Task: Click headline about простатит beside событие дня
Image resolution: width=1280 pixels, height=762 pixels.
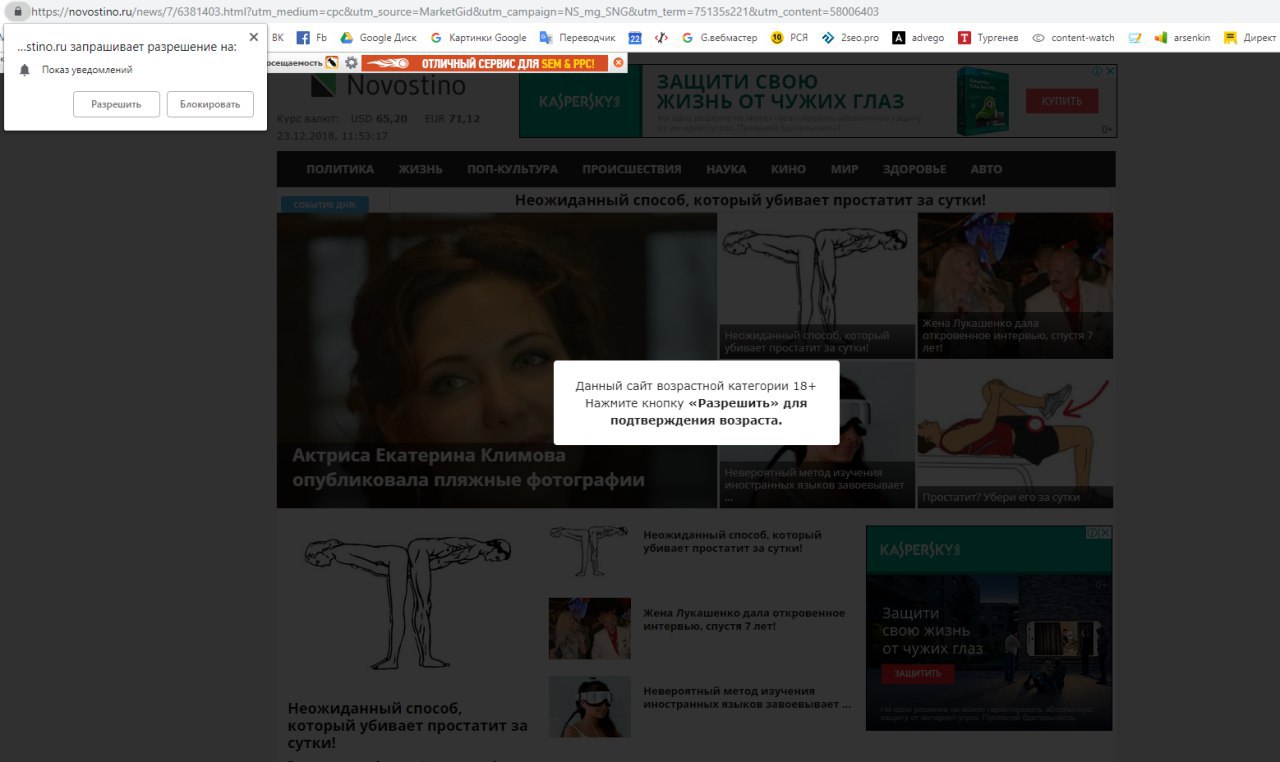Action: [750, 200]
